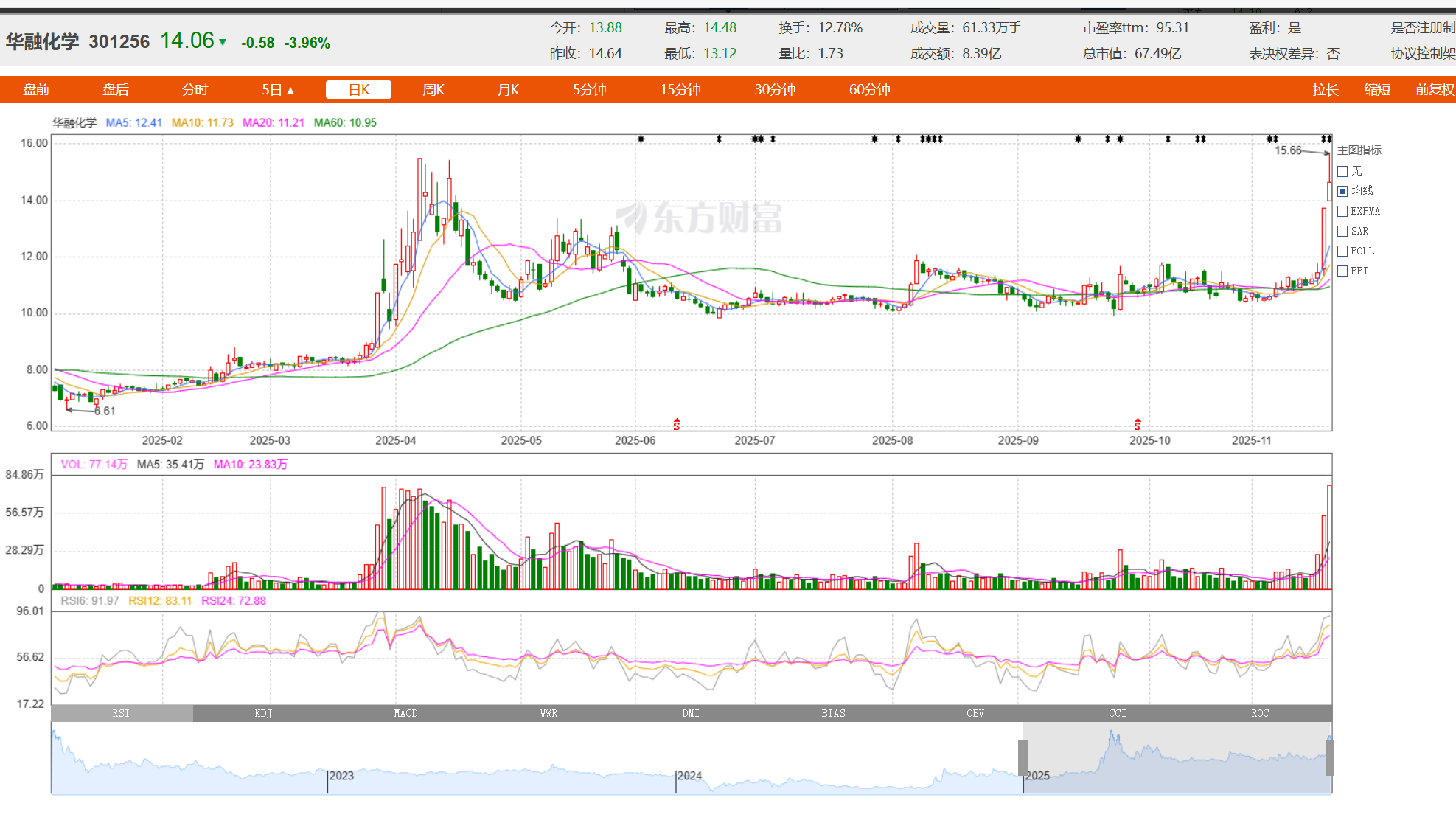Click the 2024 marker in overview timeline
Screen dimensions: 1456x837
point(689,776)
